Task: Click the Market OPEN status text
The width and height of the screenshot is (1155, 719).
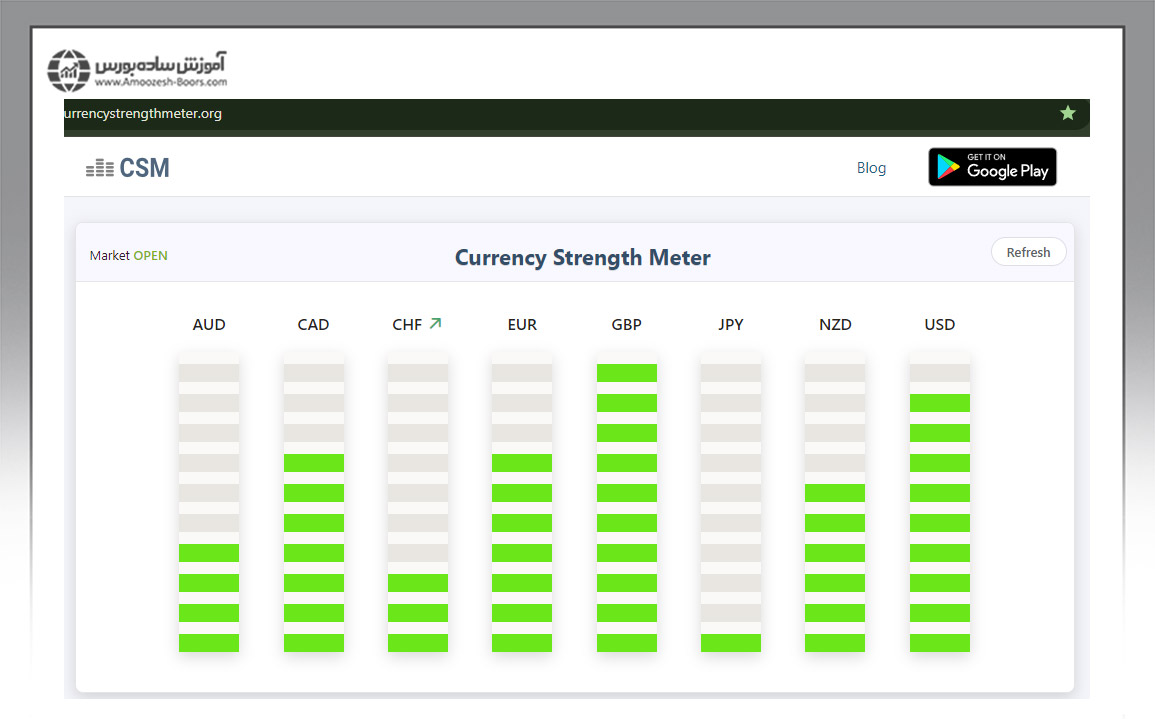Action: pos(129,256)
